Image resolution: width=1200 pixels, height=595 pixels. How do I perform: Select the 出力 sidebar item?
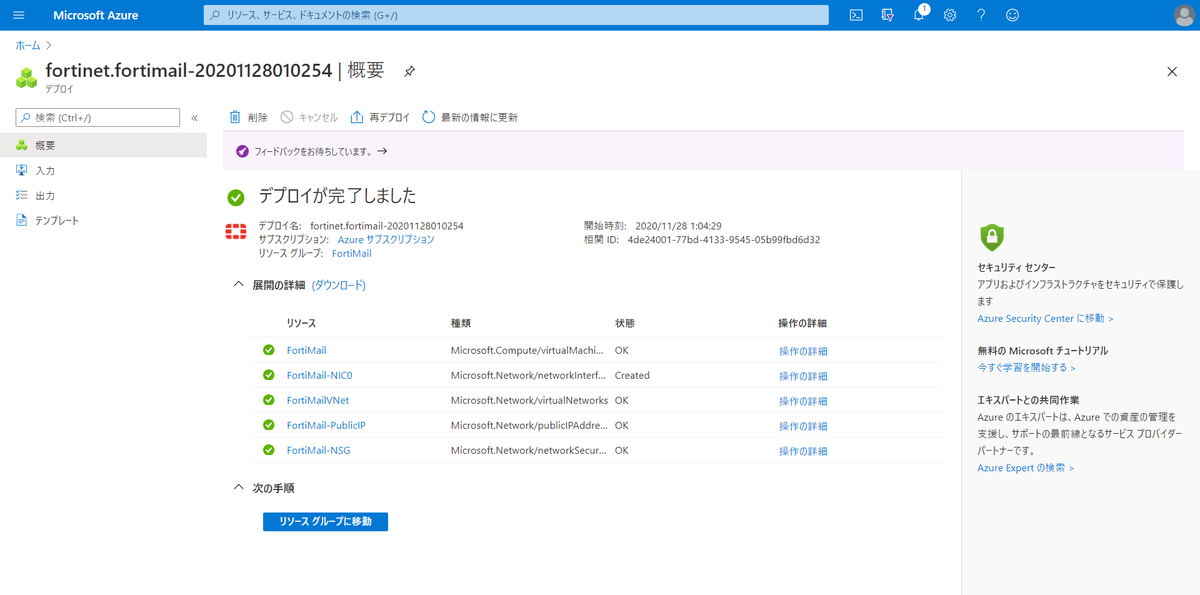[103, 195]
